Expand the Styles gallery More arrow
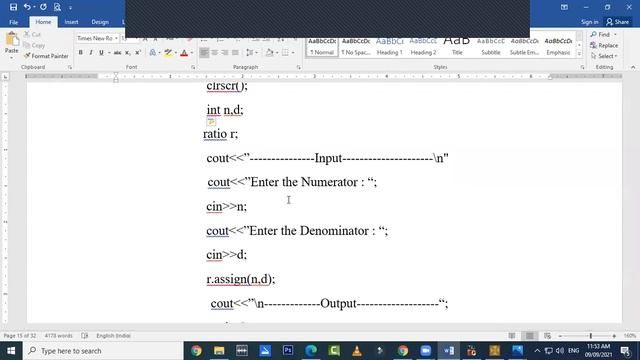The image size is (640, 360). [x=579, y=53]
